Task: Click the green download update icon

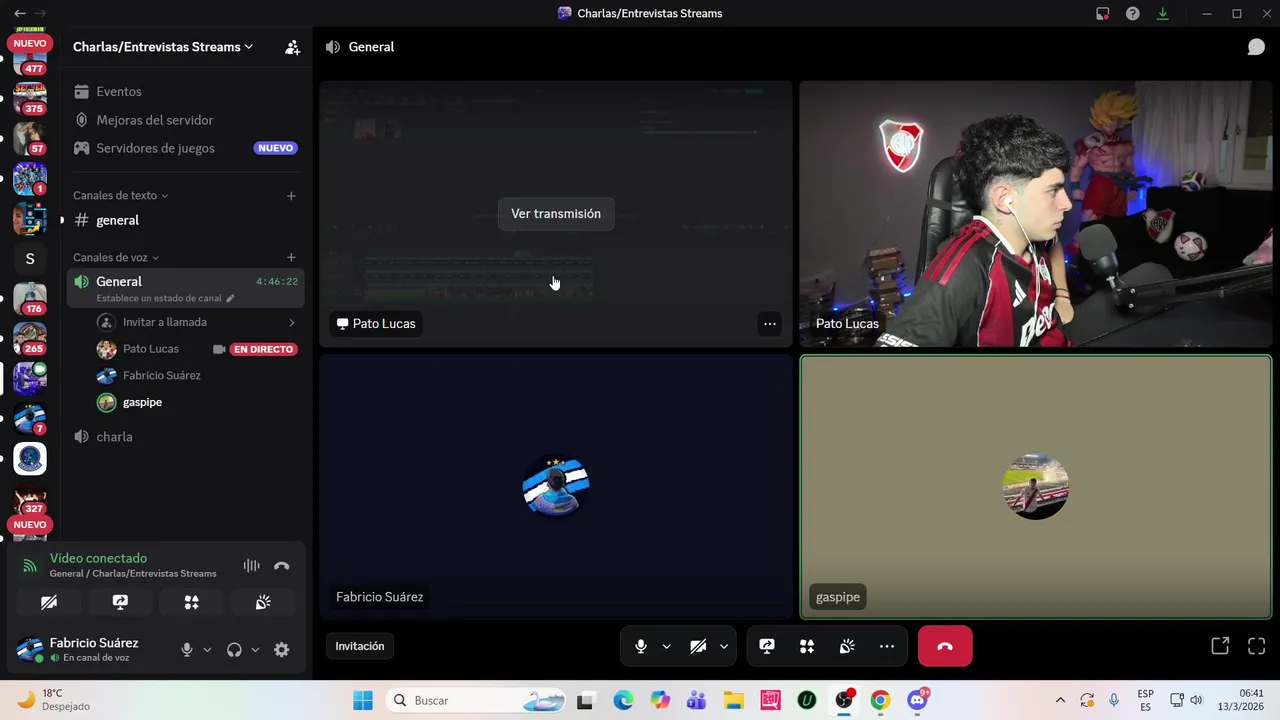Action: pos(1163,13)
